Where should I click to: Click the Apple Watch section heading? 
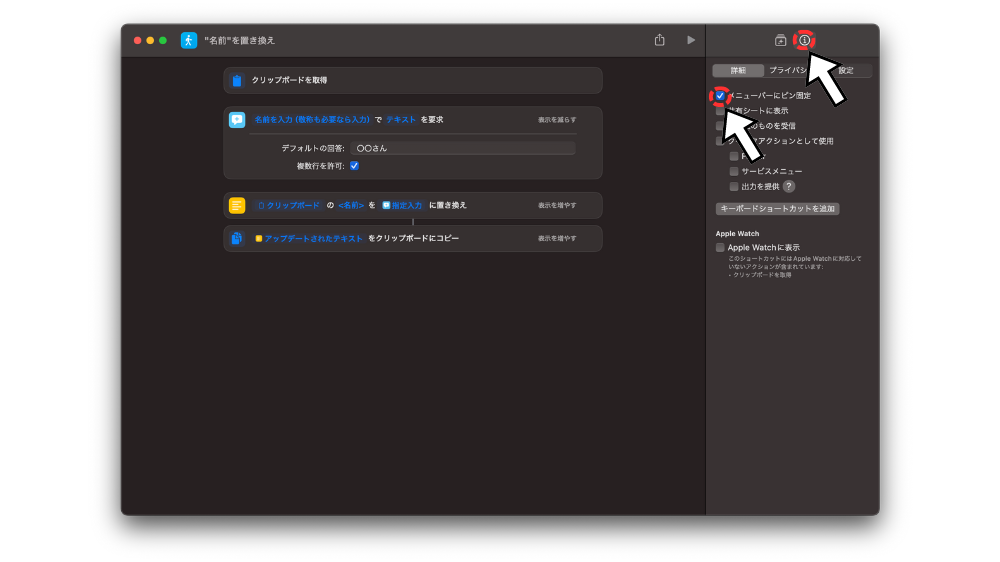pyautogui.click(x=737, y=233)
